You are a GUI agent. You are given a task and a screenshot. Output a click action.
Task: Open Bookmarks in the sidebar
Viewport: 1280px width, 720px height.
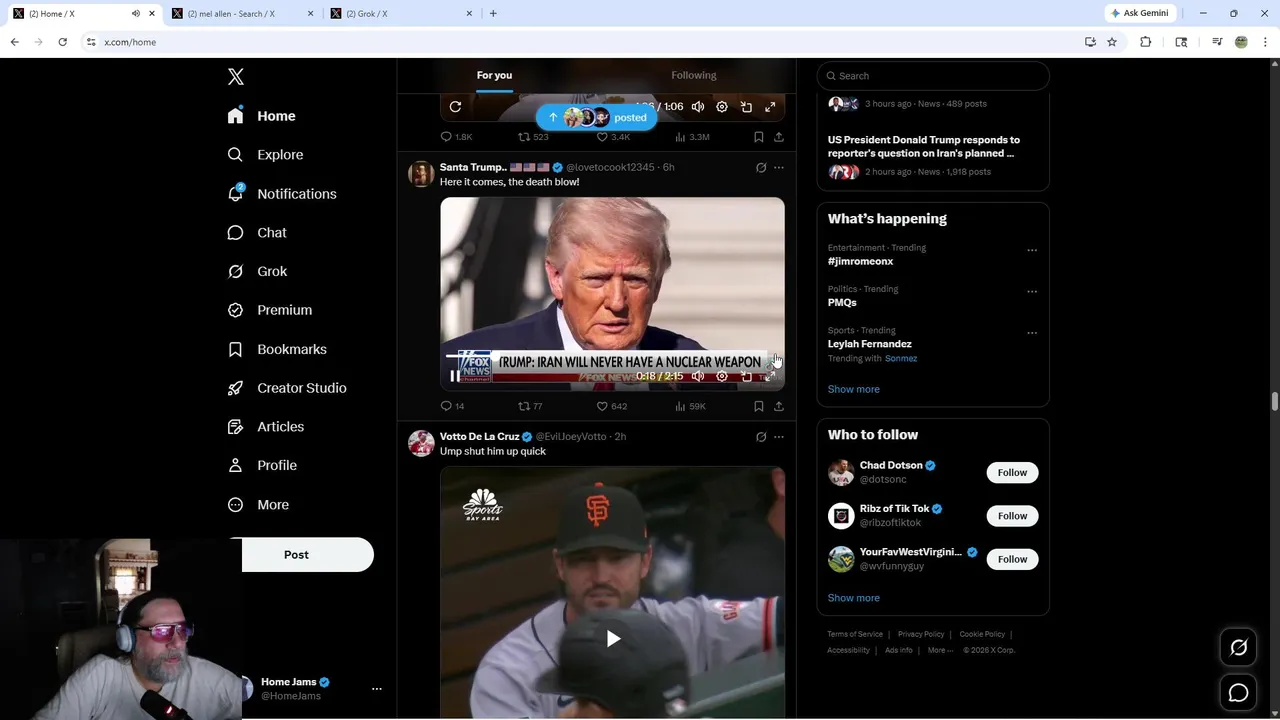278,349
